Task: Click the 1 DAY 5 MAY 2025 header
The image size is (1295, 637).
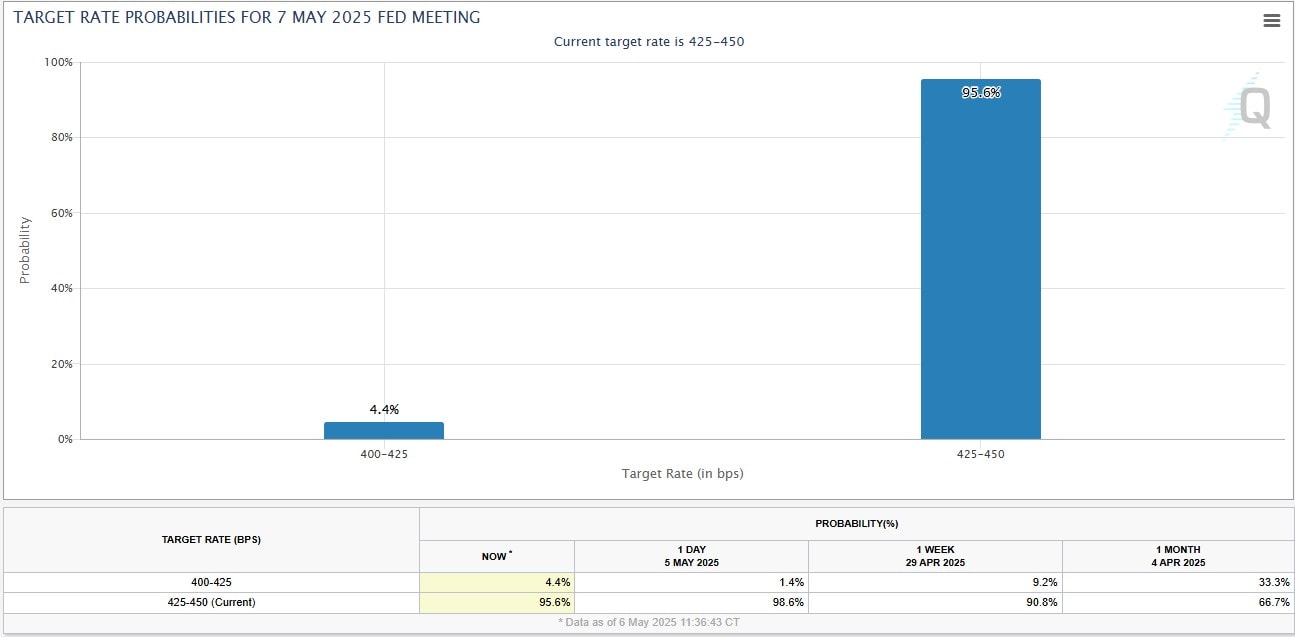Action: 691,556
